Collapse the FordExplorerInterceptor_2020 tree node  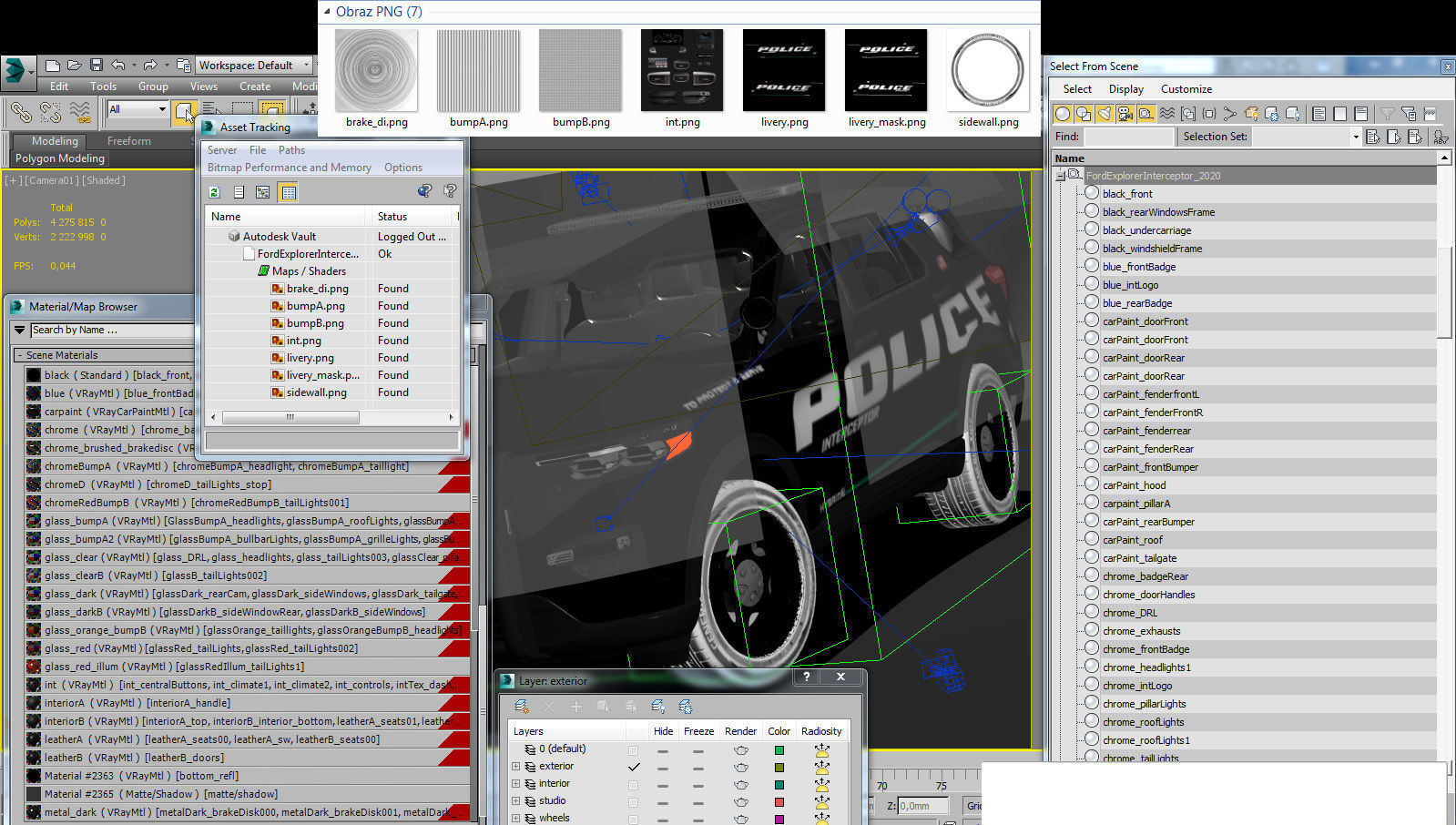coord(1060,176)
